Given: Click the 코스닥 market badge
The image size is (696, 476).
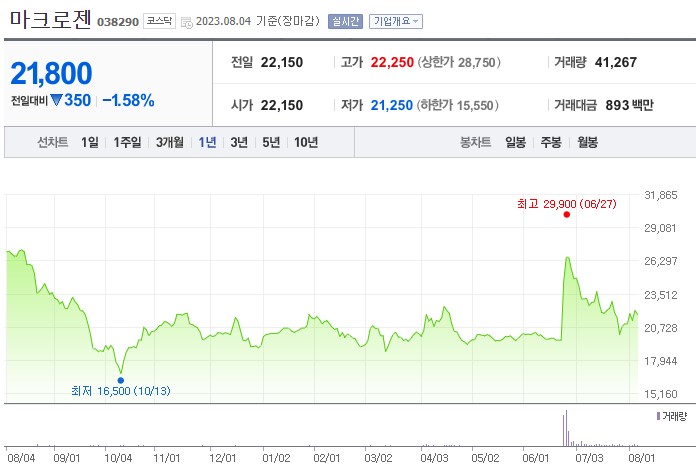Looking at the screenshot, I should tap(159, 21).
